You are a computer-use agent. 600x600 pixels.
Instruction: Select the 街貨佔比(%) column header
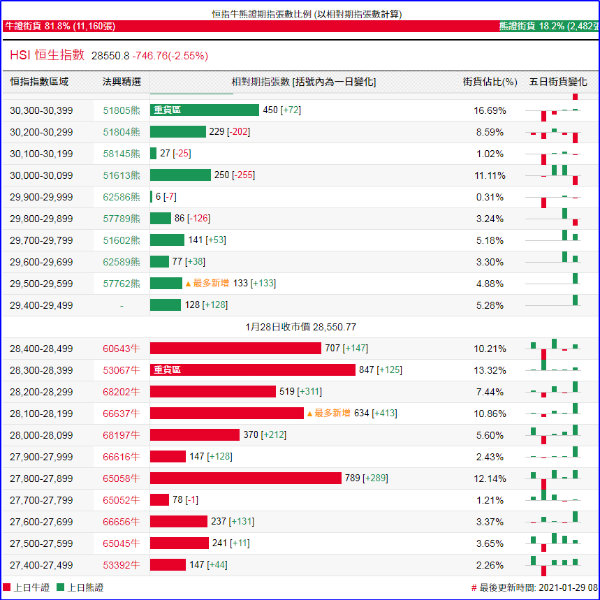[x=490, y=82]
